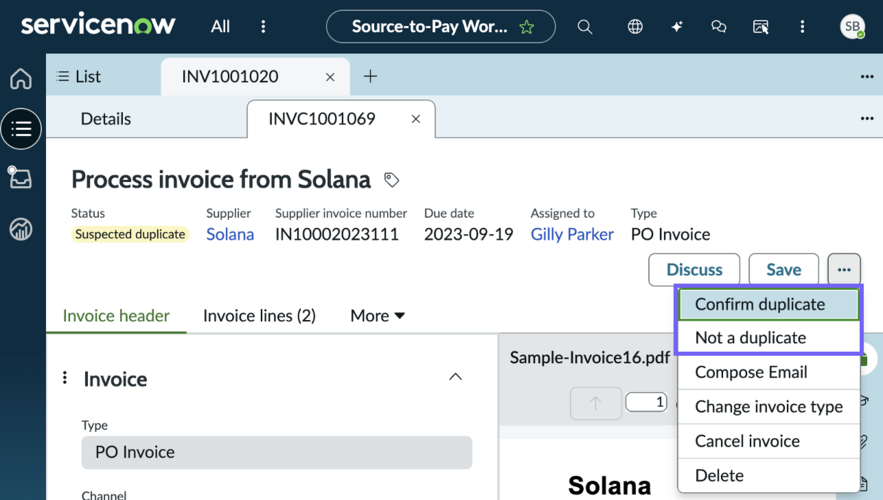Click the Suspected duplicate status badge

point(130,234)
